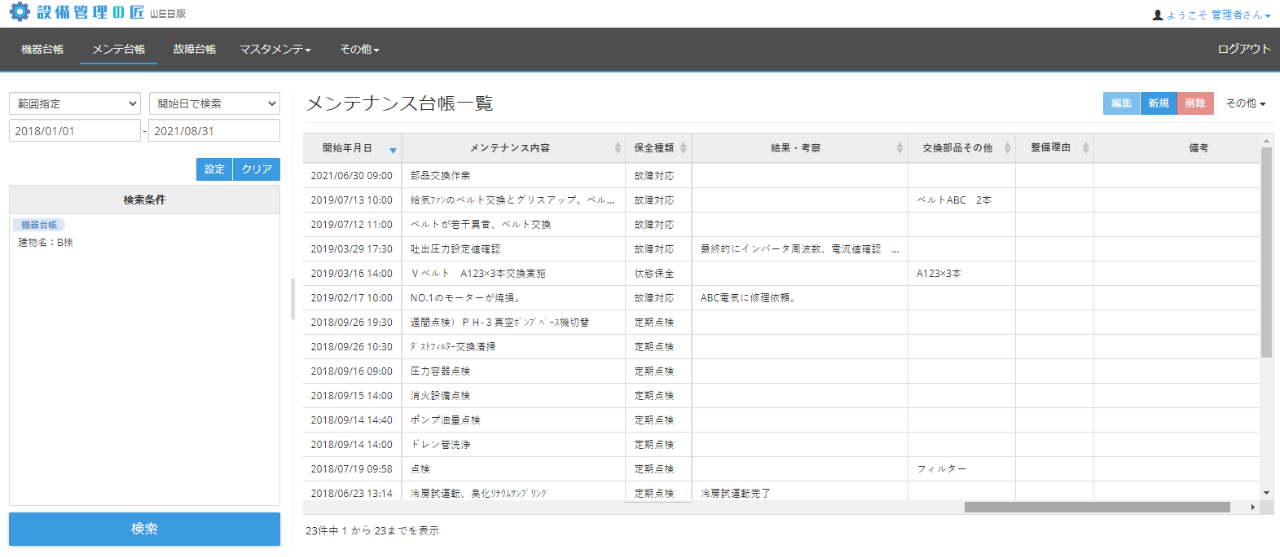The width and height of the screenshot is (1280, 557).
Task: Sort the 保全種類 column
Action: click(683, 148)
